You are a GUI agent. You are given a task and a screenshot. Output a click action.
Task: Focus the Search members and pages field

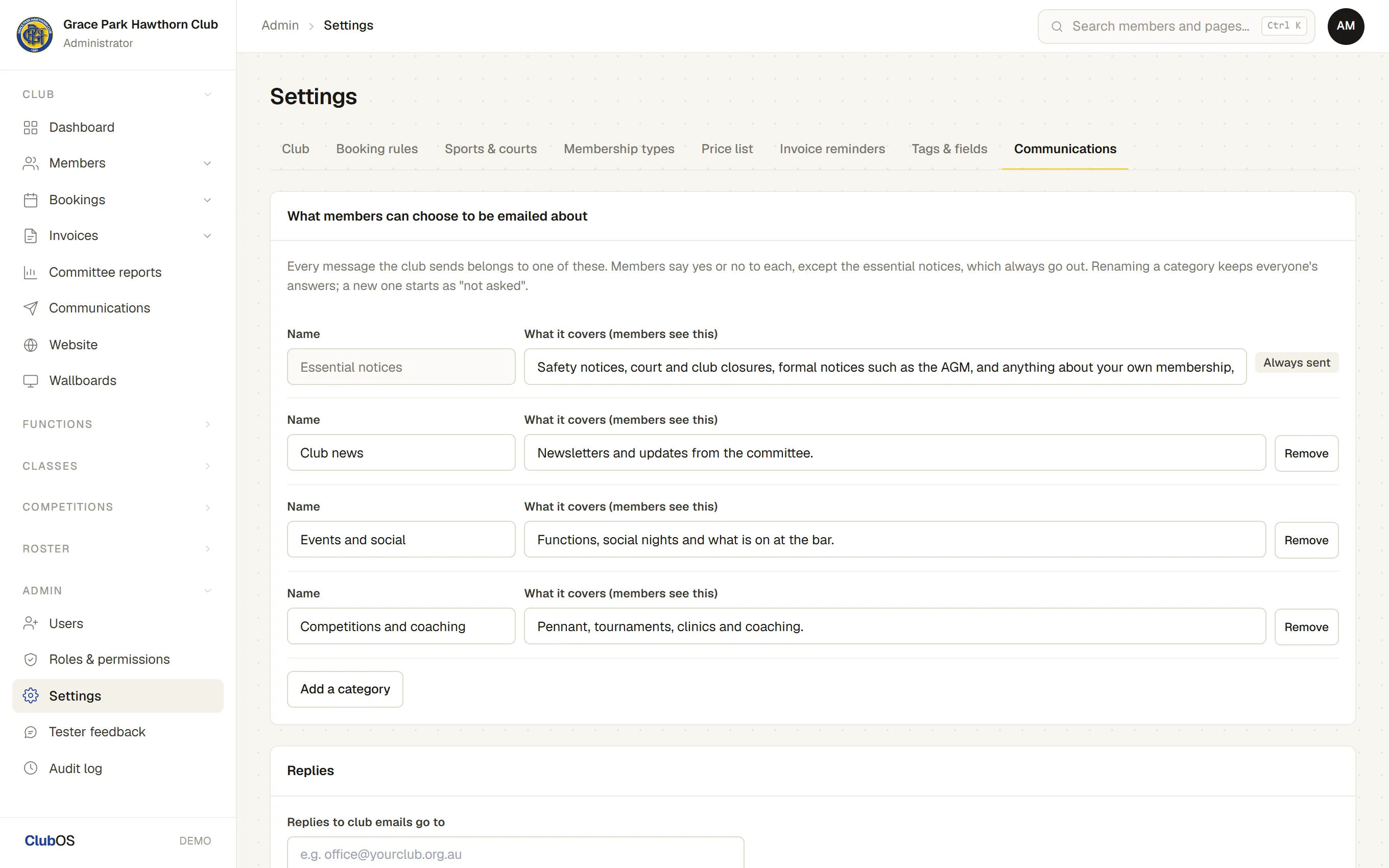(x=1176, y=27)
